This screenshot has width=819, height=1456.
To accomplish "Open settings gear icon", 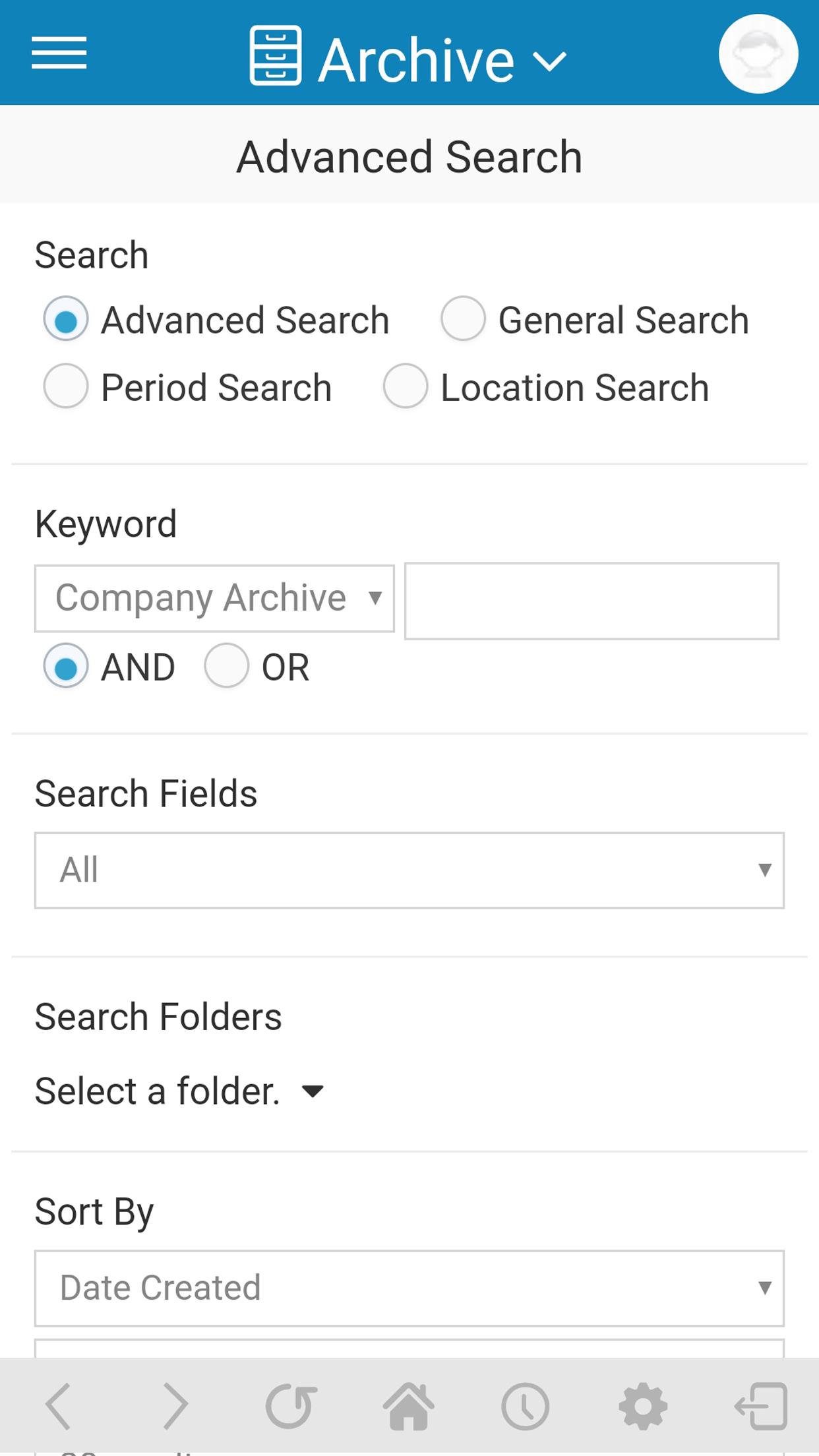I will pos(643,1405).
